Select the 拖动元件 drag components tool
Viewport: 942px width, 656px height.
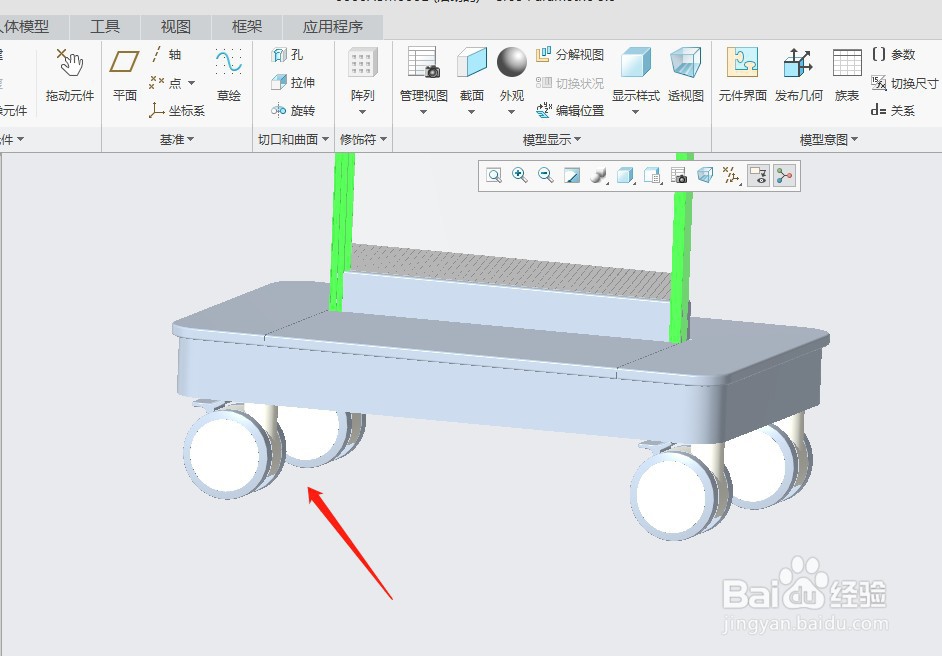(x=70, y=74)
